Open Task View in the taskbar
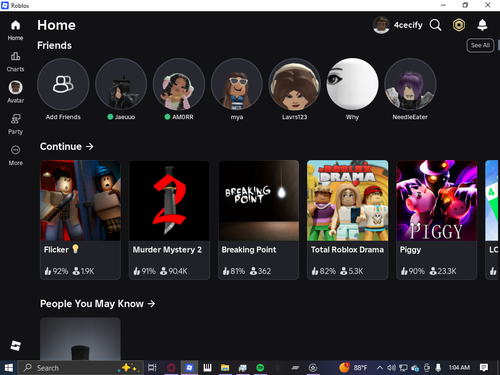 (152, 368)
